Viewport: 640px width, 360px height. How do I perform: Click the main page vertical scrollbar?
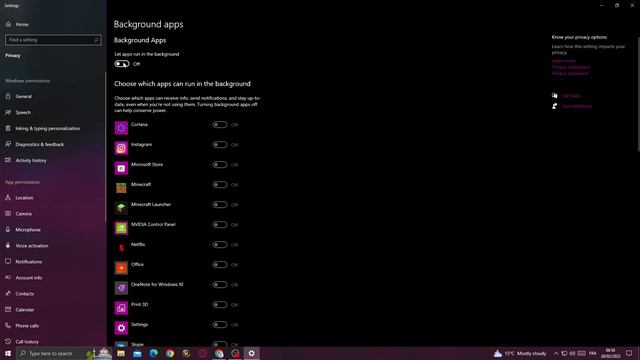coord(638,94)
